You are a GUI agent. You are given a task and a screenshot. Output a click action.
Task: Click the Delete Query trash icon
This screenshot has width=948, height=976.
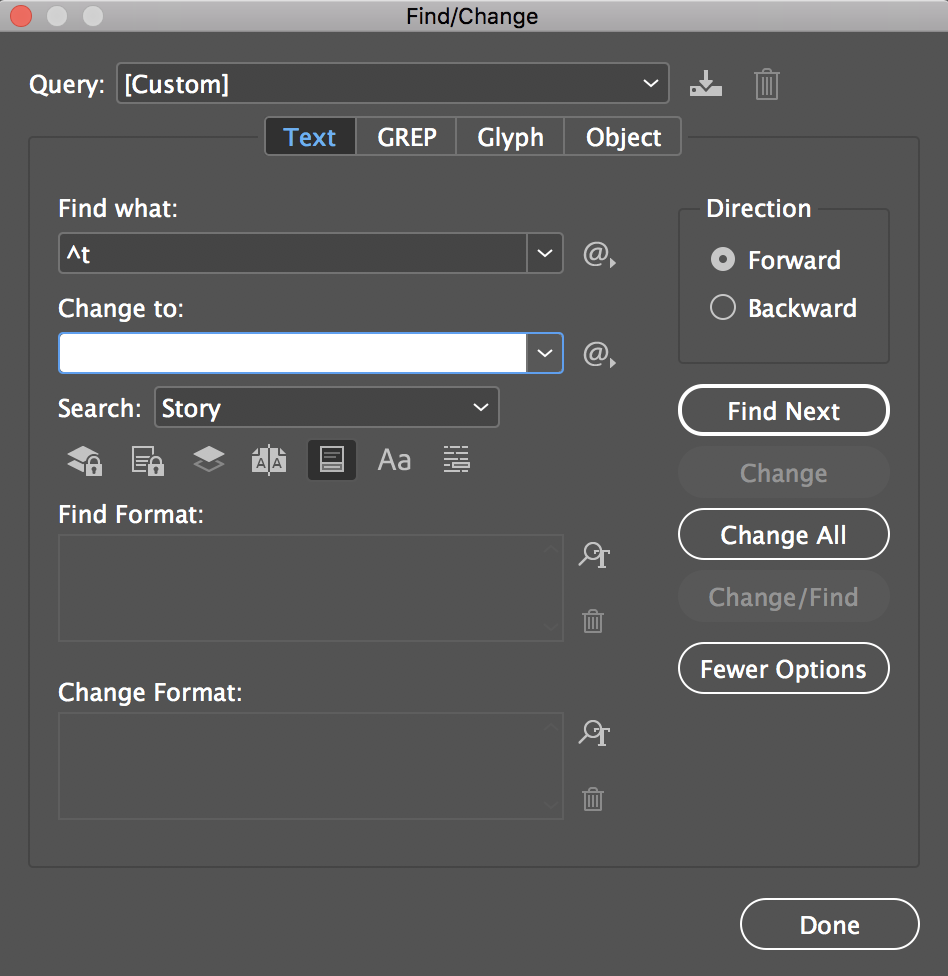pos(766,84)
